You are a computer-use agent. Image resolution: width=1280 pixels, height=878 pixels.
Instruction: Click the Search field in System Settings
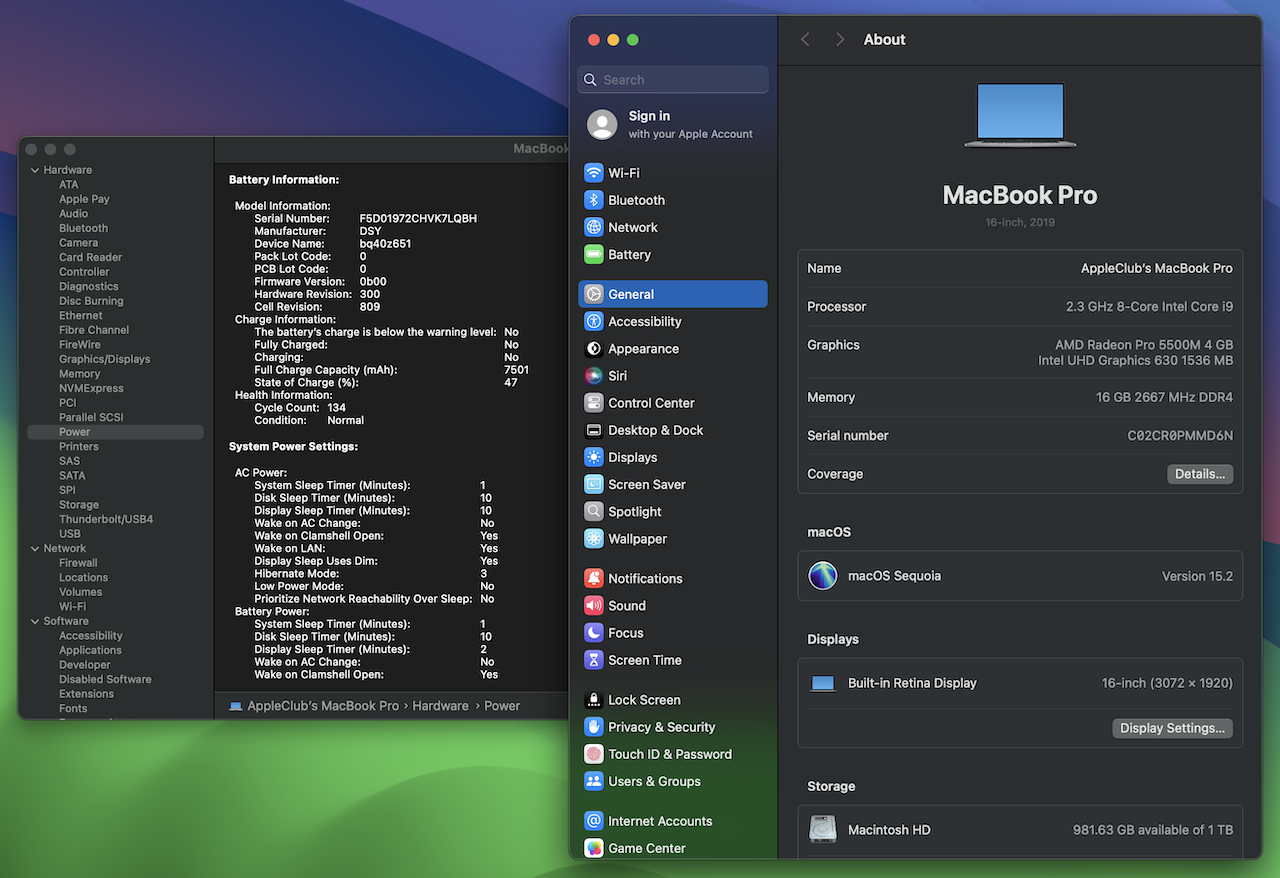coord(673,80)
